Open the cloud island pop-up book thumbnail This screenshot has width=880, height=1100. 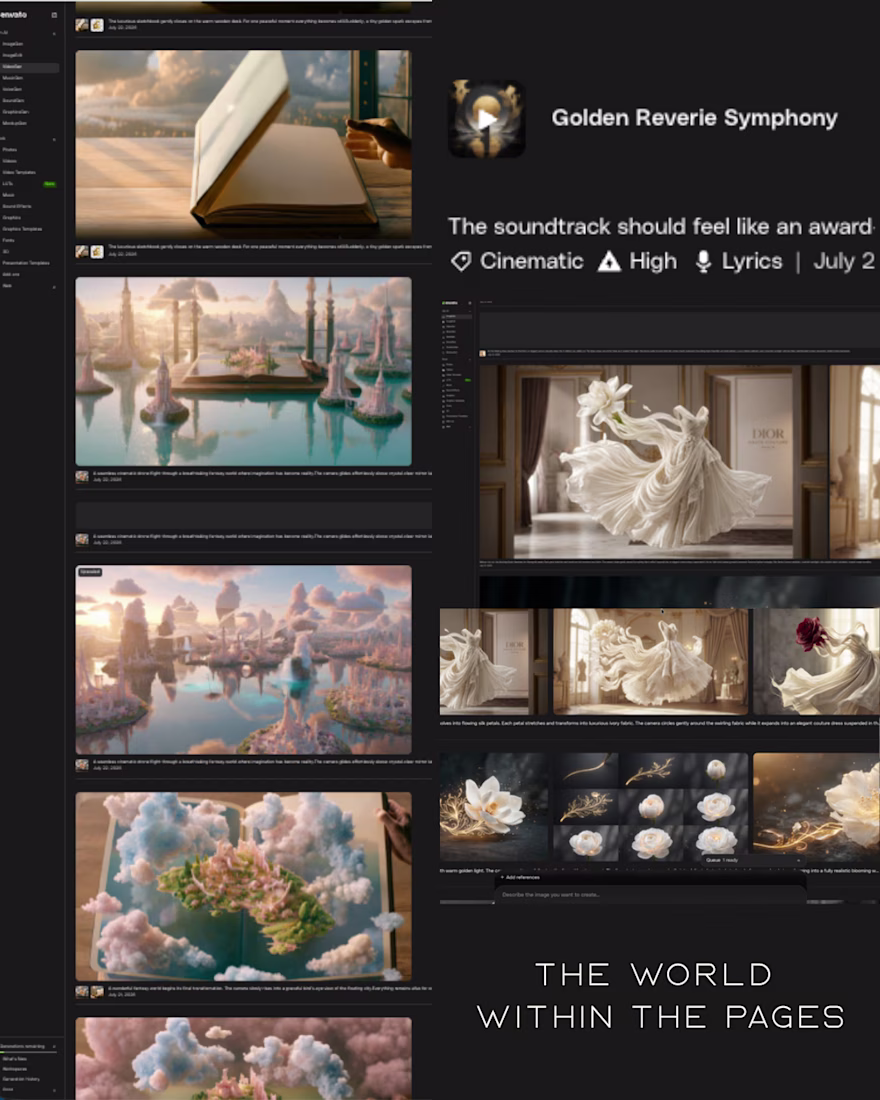(x=244, y=886)
